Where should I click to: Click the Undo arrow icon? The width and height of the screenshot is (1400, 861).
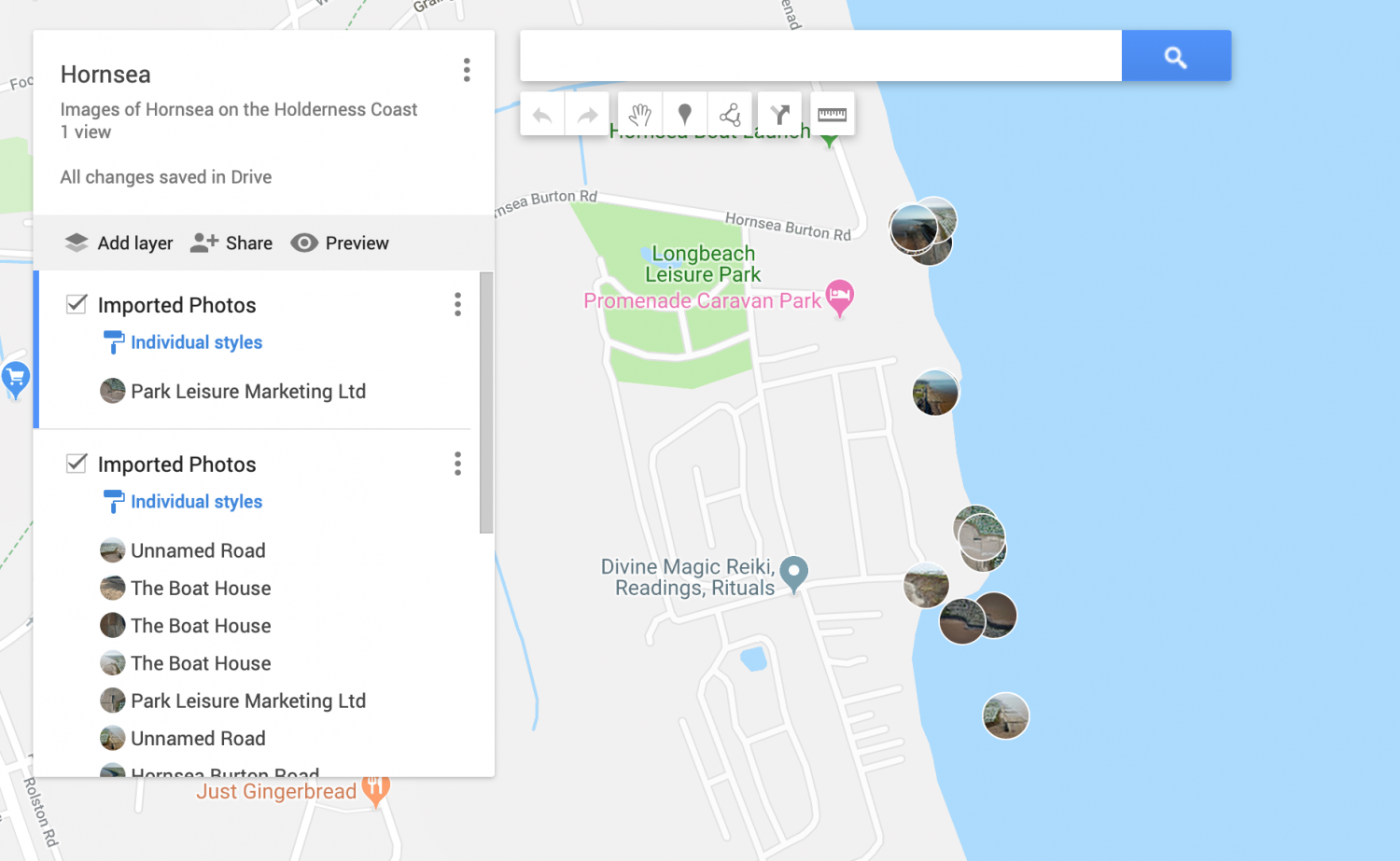pos(542,113)
